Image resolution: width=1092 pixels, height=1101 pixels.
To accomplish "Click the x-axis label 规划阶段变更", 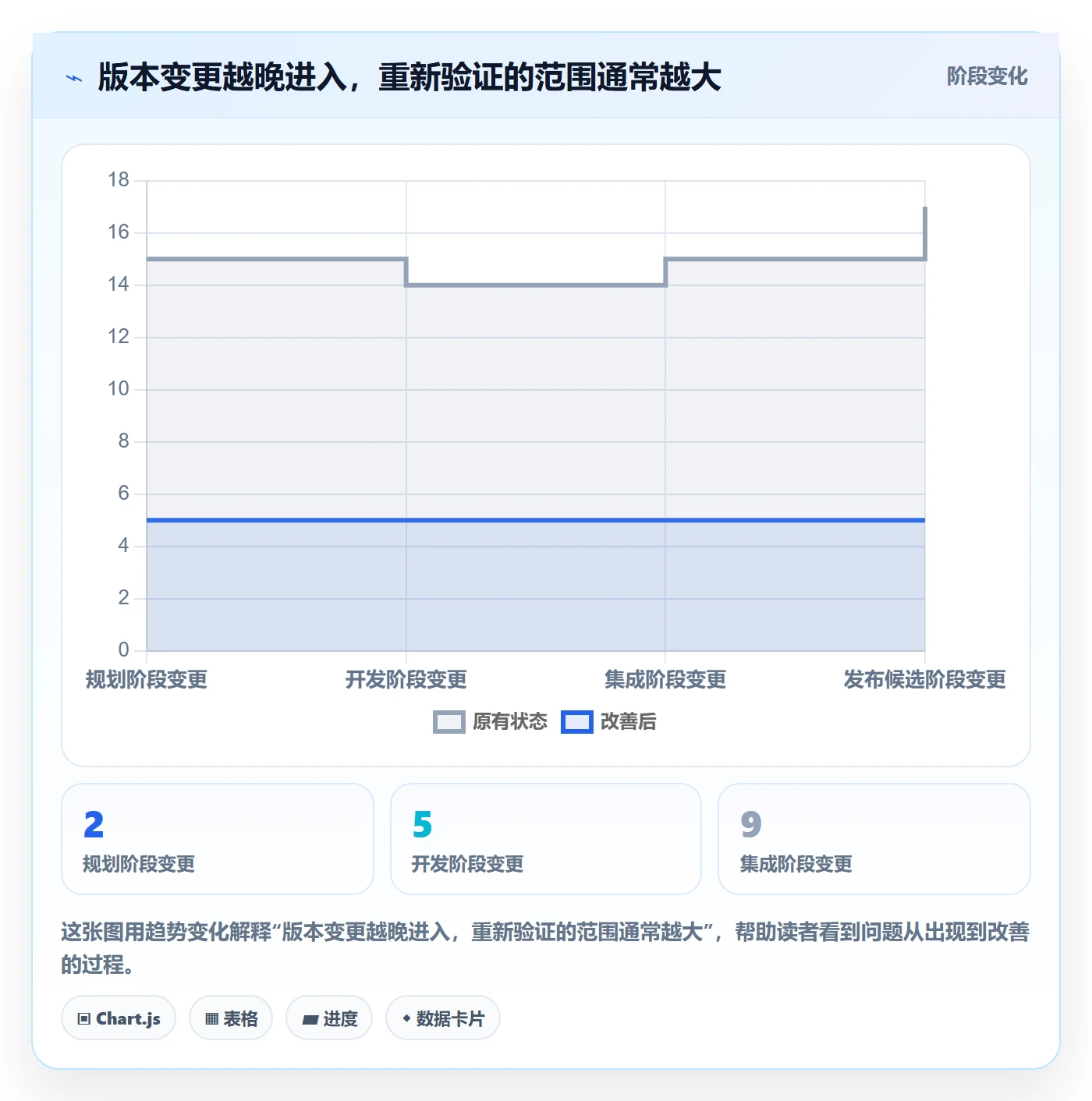I will 147,680.
